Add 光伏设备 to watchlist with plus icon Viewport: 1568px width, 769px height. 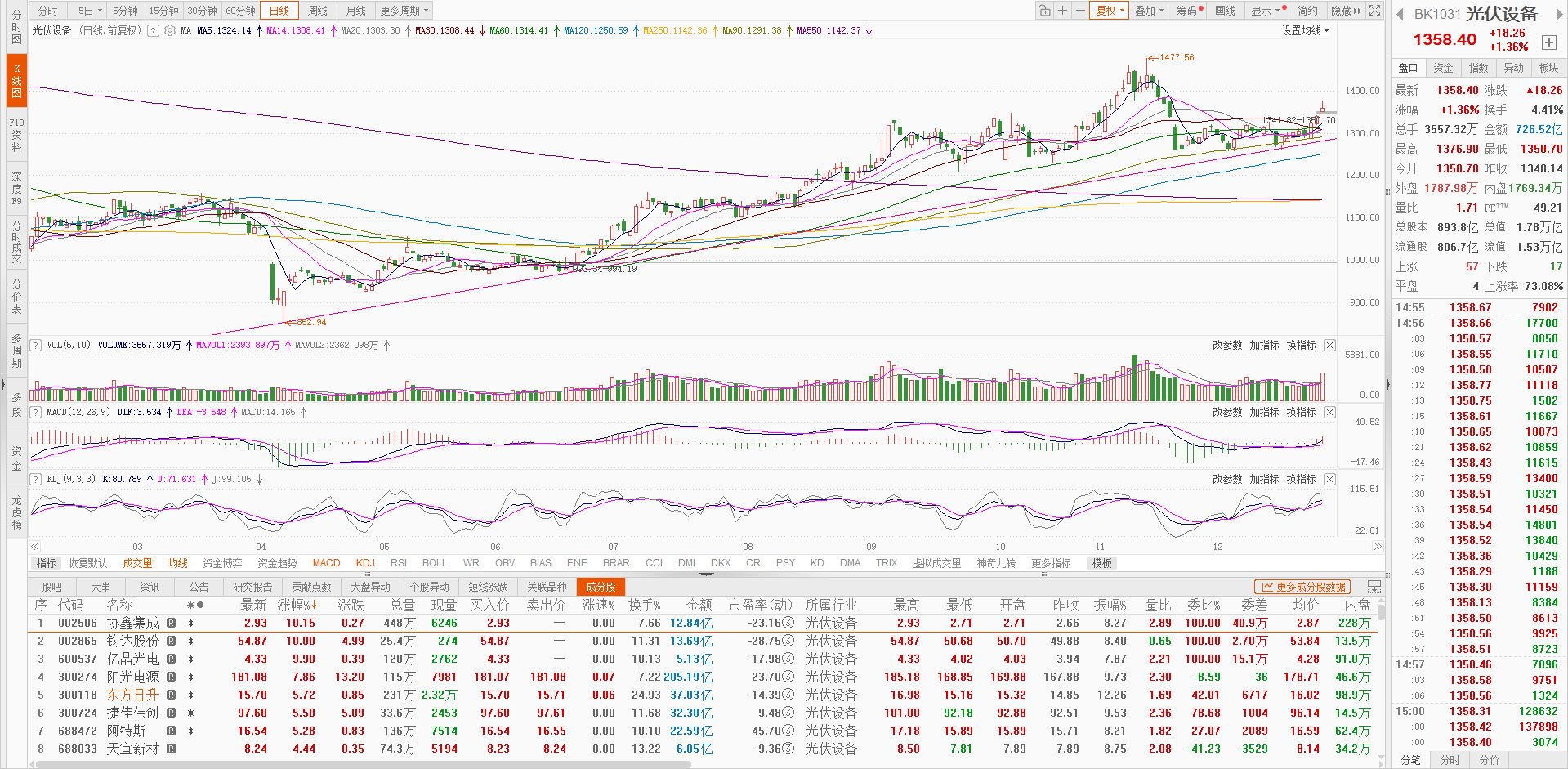click(1548, 42)
